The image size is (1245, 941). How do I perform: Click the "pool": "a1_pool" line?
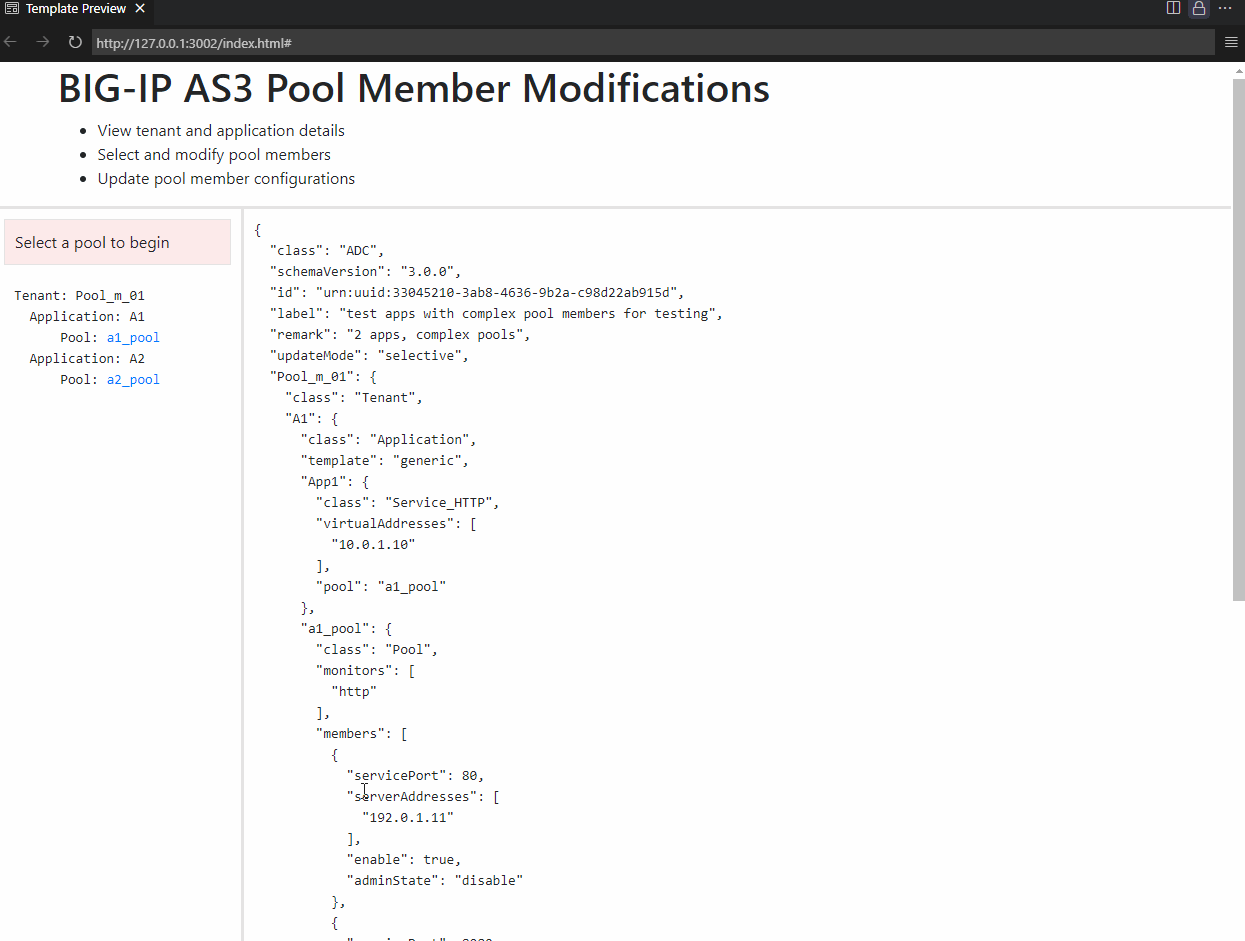click(x=381, y=587)
